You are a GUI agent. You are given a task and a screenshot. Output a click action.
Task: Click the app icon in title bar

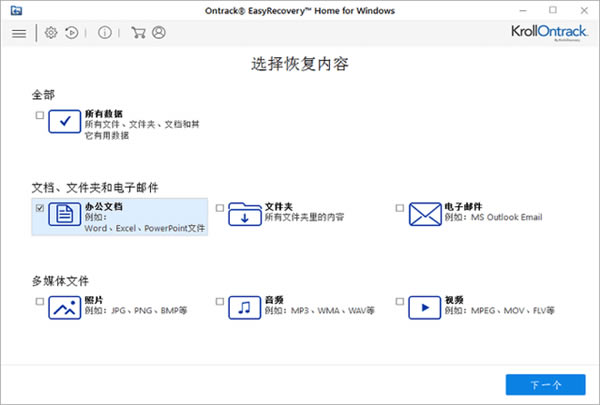click(16, 11)
